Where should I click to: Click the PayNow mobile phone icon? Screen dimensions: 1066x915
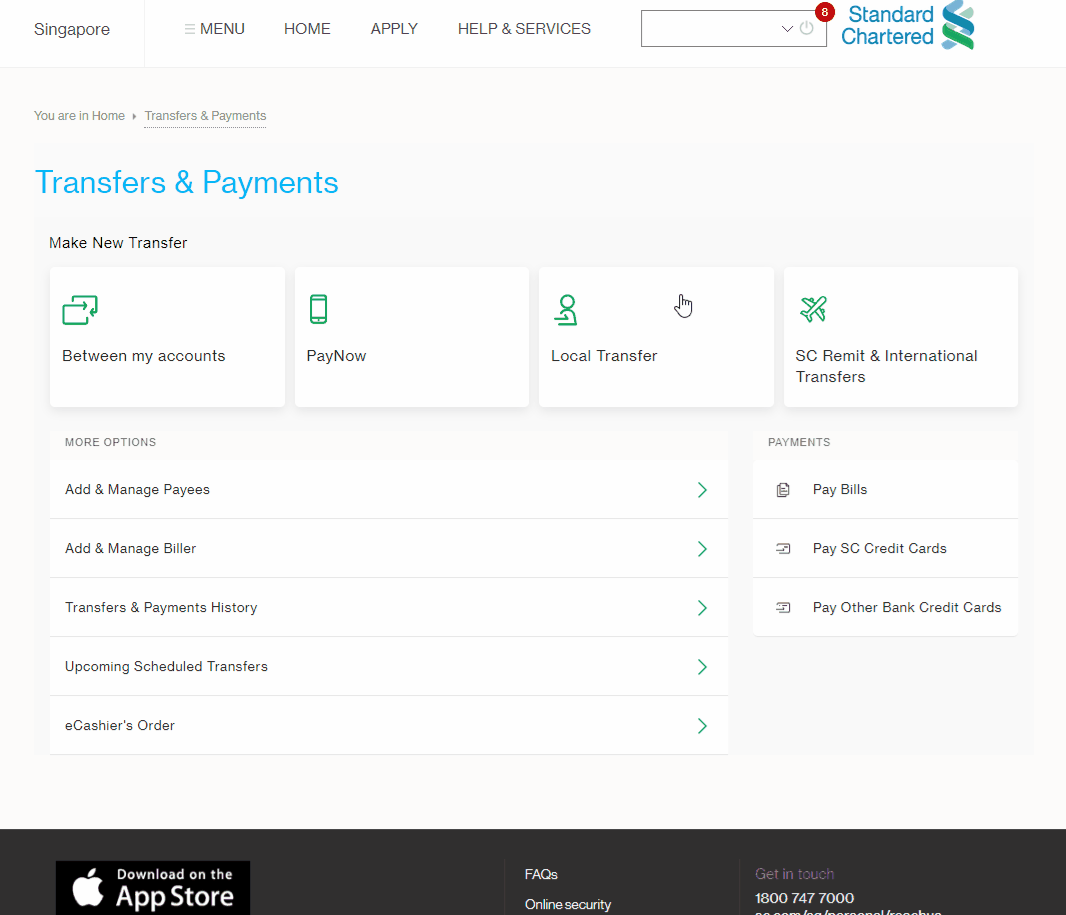point(318,309)
